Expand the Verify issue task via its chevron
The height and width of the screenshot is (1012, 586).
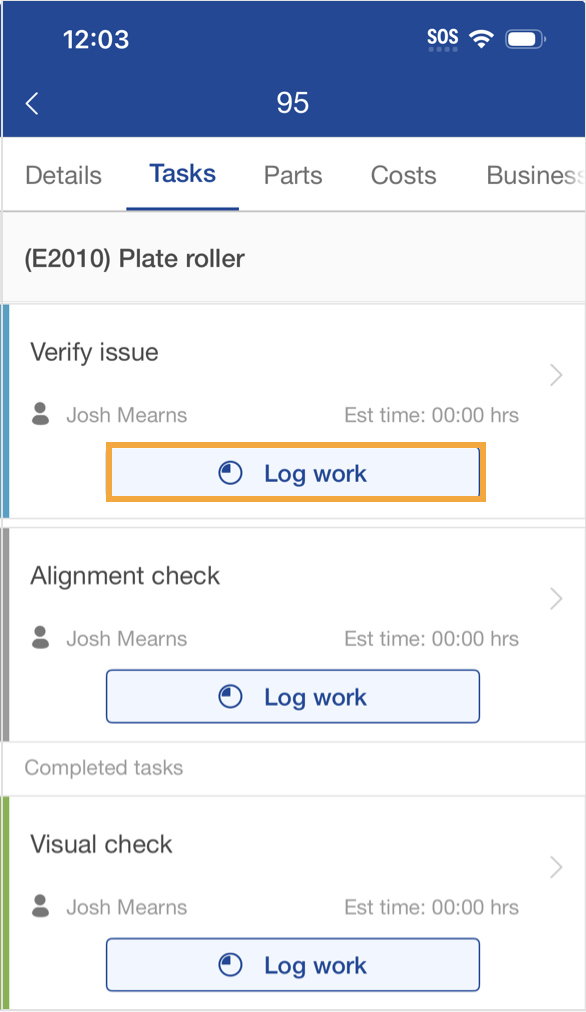point(556,375)
